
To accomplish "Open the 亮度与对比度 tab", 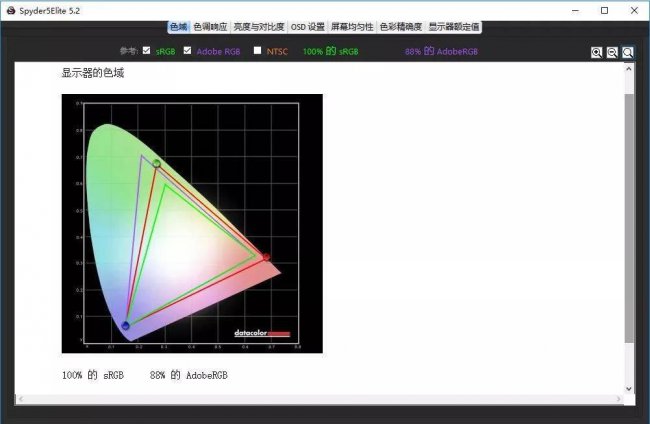I will (259, 27).
